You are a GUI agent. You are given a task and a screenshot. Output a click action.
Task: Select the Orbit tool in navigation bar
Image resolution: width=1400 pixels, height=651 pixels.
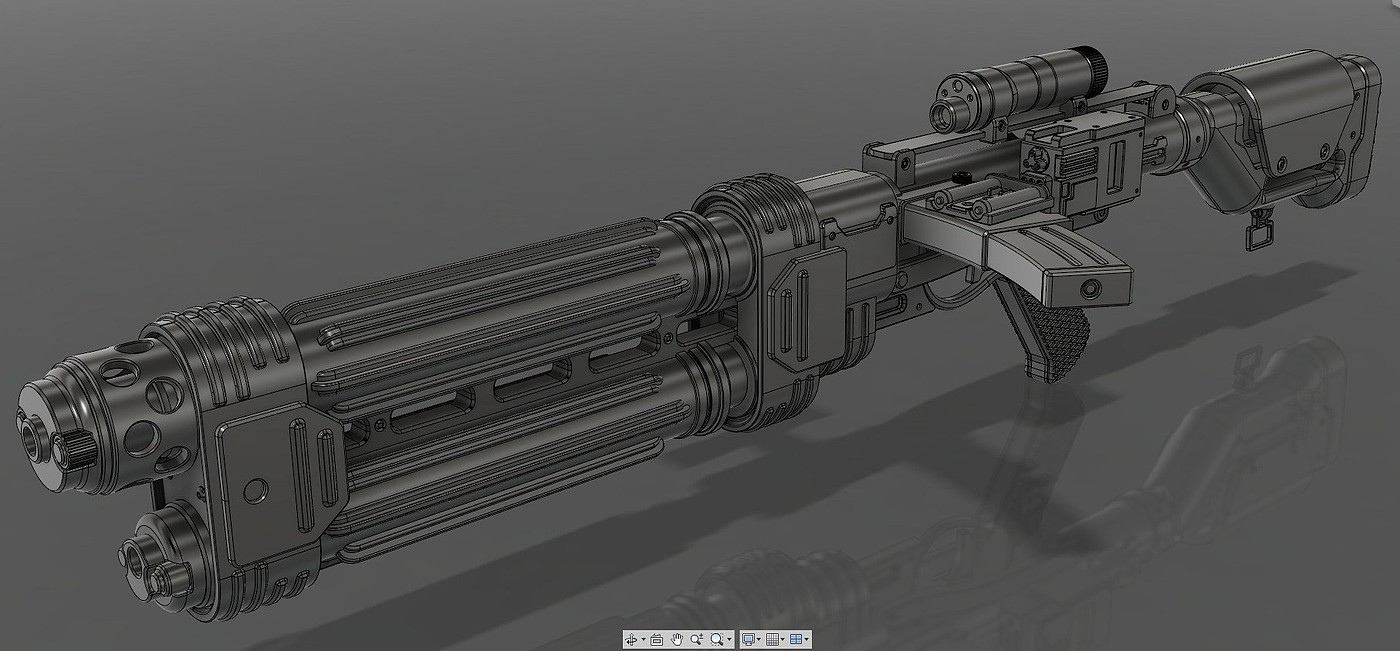point(631,639)
